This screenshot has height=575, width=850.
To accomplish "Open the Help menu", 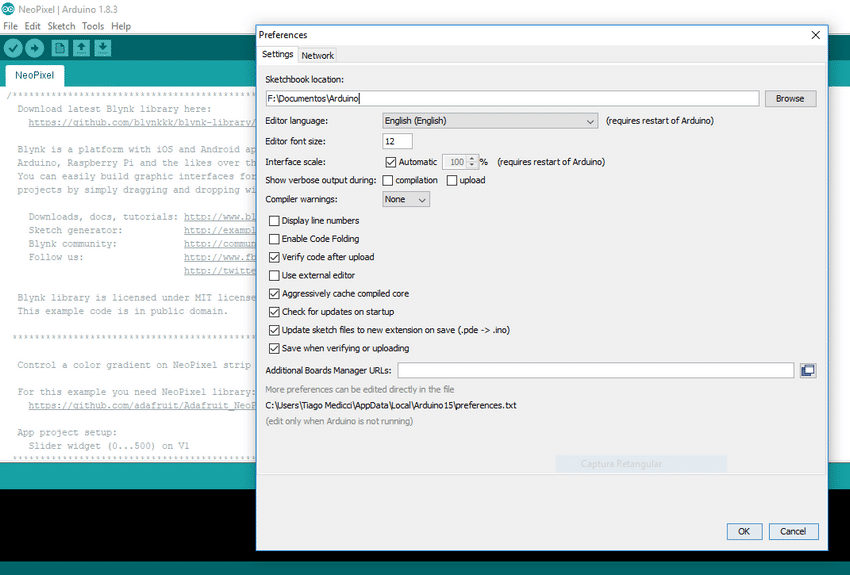I will pos(121,26).
